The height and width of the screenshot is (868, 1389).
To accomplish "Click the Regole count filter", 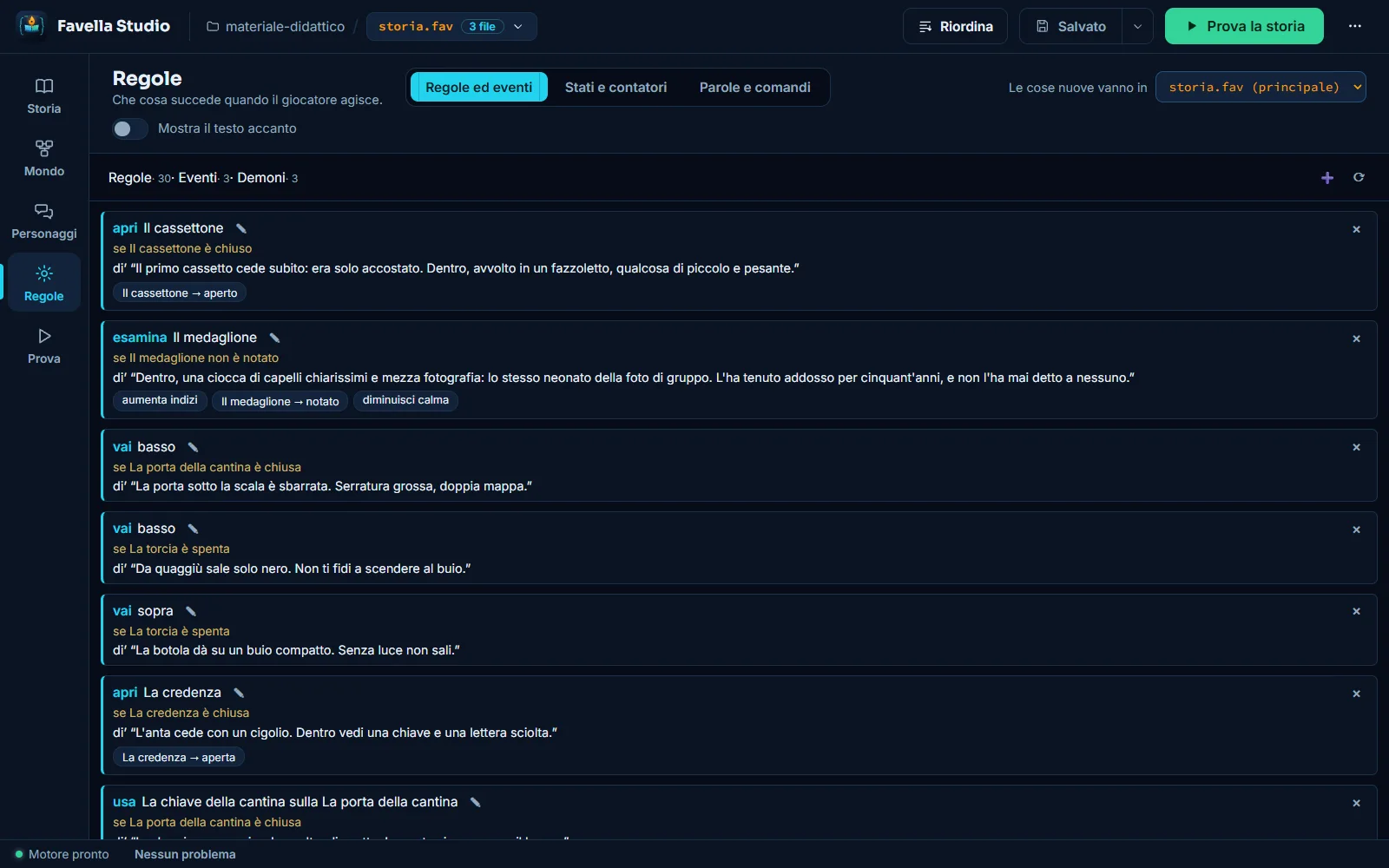I will coord(140,178).
